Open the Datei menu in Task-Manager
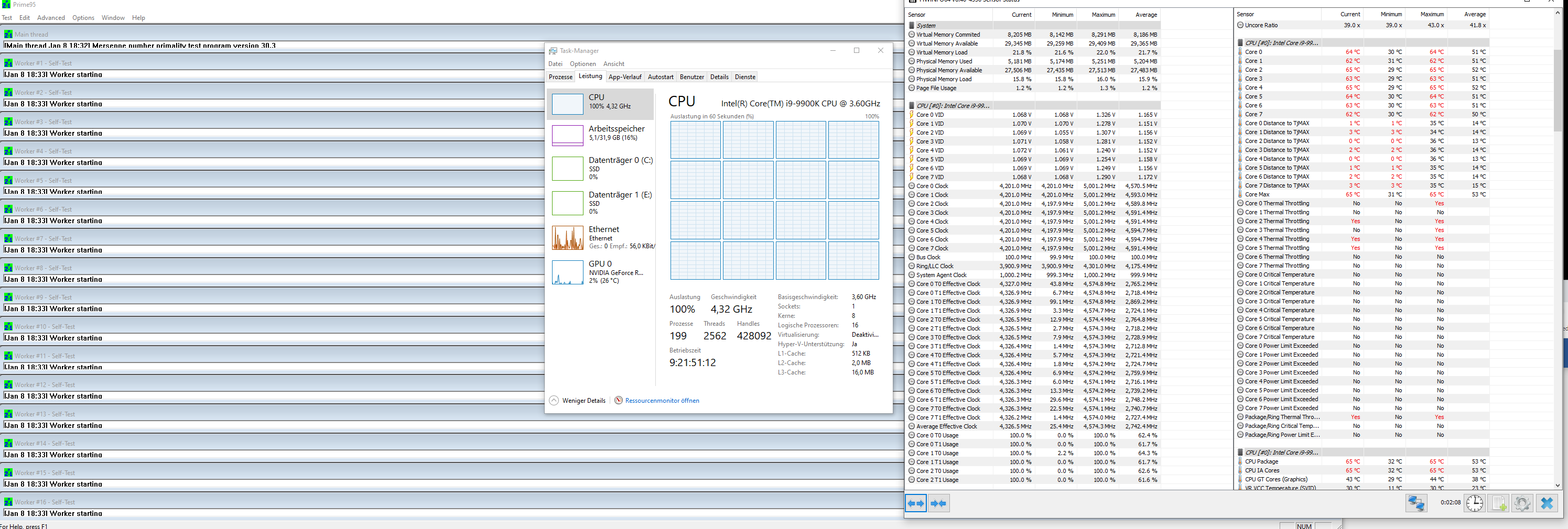The height and width of the screenshot is (529, 1568). 555,64
